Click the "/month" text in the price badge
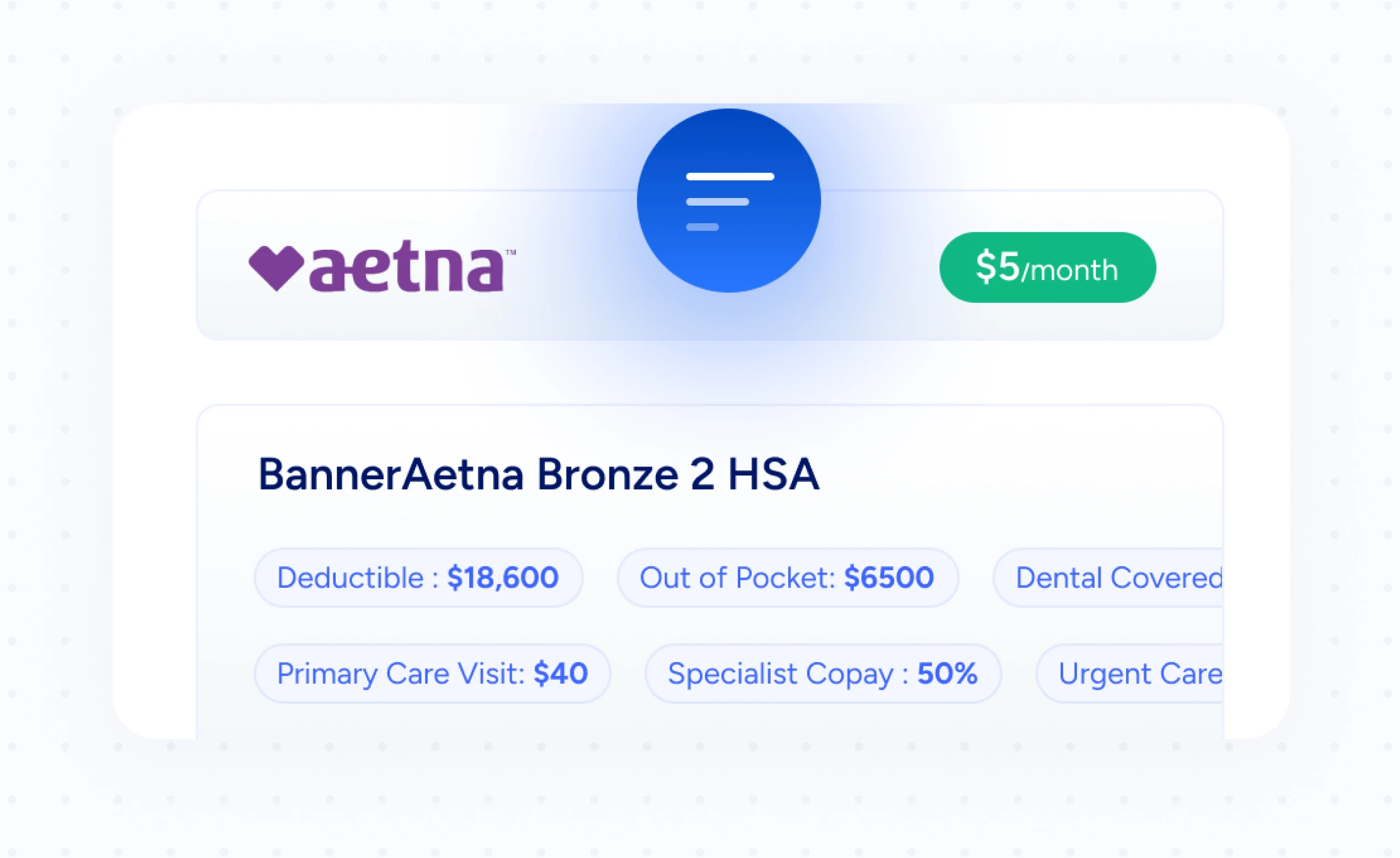The width and height of the screenshot is (1400, 858). [1070, 271]
